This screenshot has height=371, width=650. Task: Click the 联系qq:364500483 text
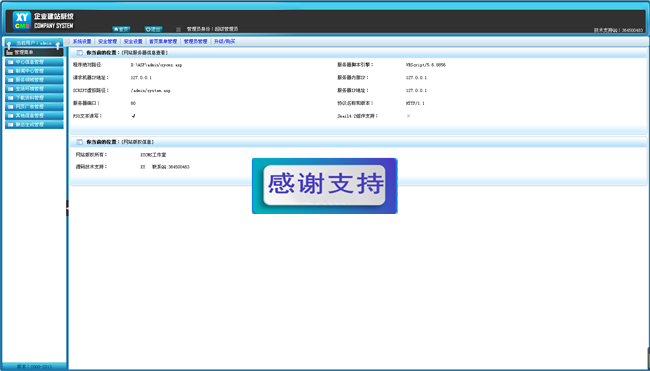[171, 167]
